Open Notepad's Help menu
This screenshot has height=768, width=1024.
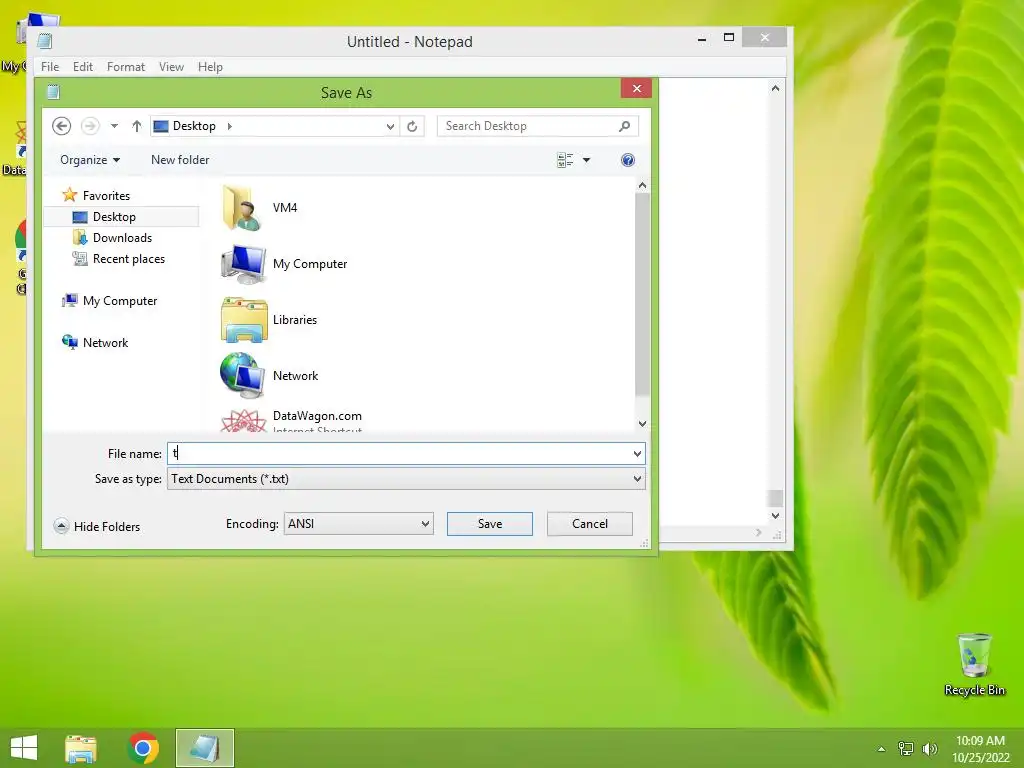point(210,67)
